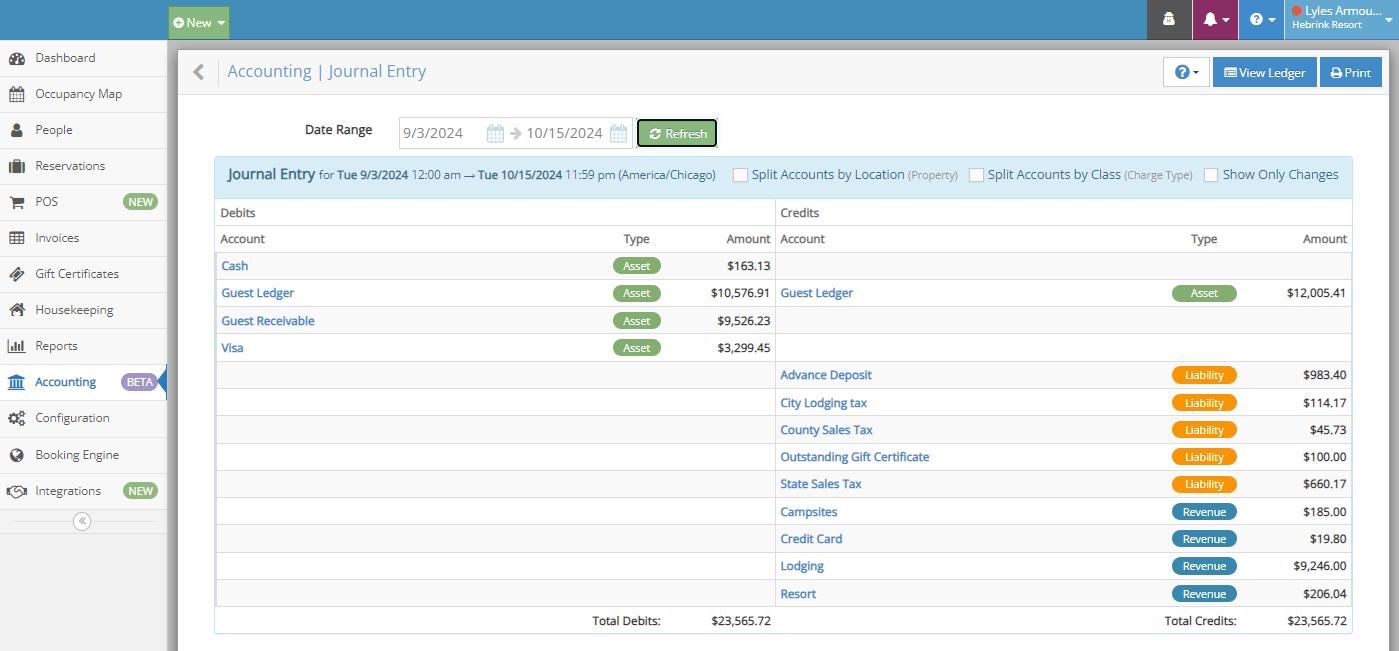Open the start date calendar picker icon
This screenshot has width=1399, height=651.
[495, 133]
